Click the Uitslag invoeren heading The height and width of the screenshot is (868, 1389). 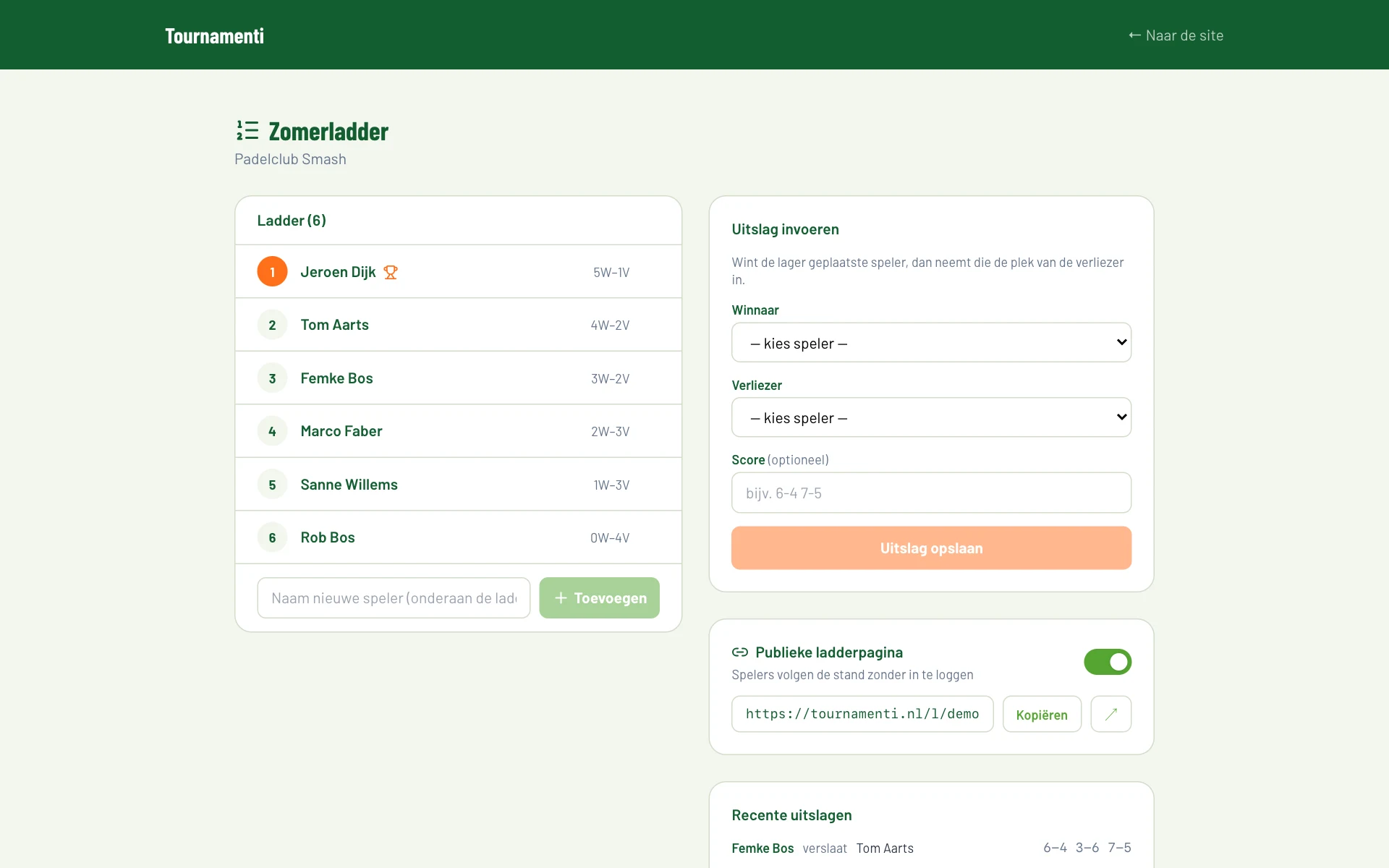coord(785,229)
